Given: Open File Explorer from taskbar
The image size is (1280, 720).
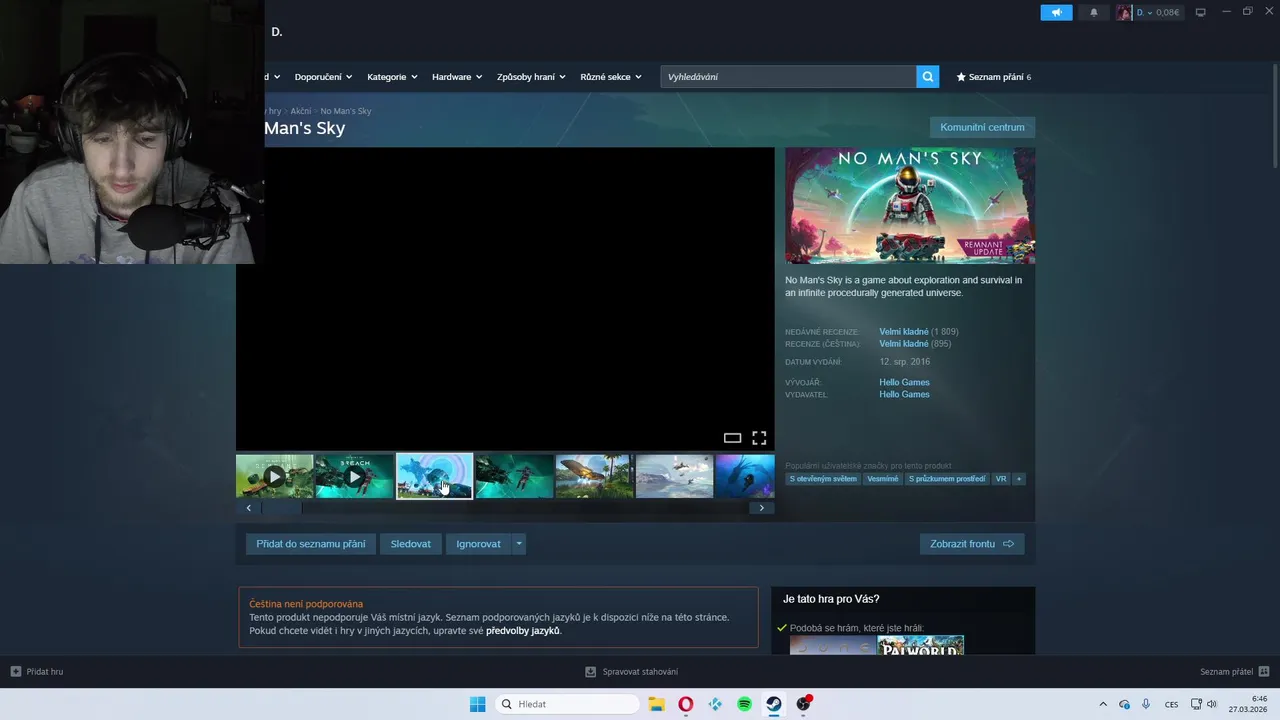Looking at the screenshot, I should (656, 704).
